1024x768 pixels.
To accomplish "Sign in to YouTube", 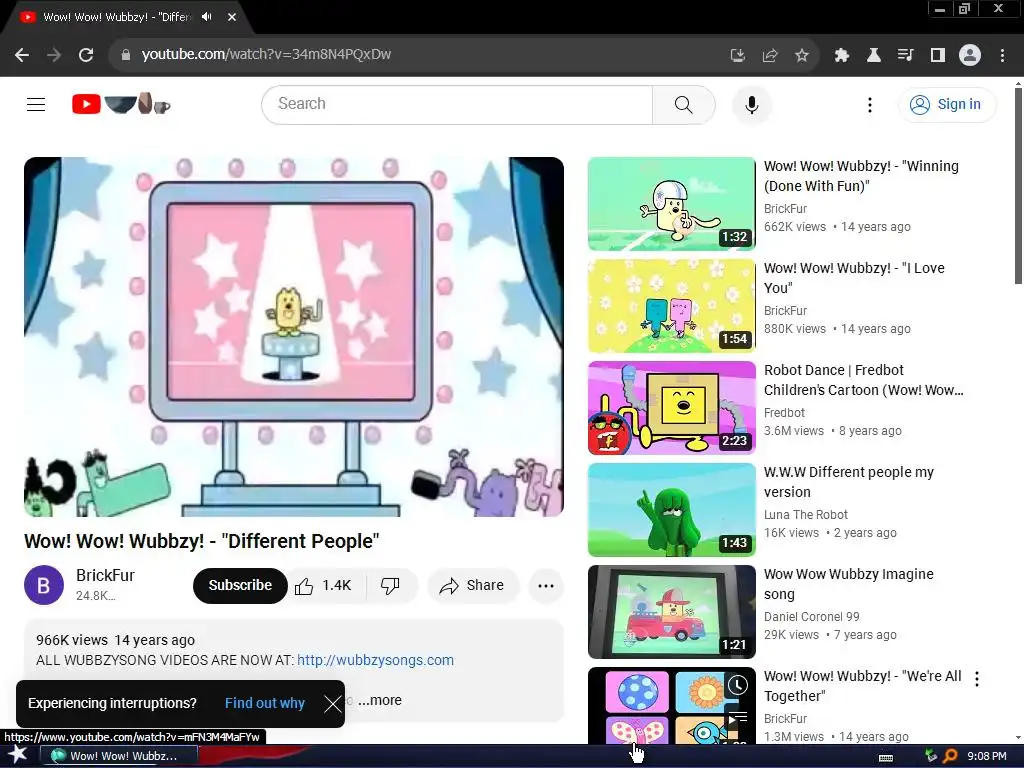I will tap(946, 104).
